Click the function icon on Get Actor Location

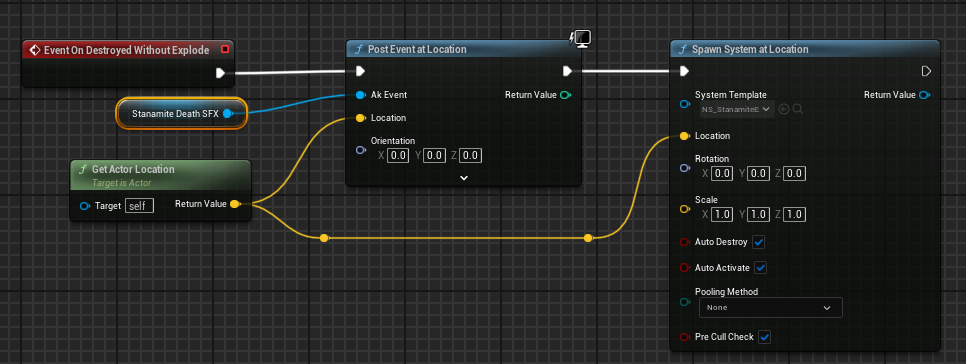point(82,169)
